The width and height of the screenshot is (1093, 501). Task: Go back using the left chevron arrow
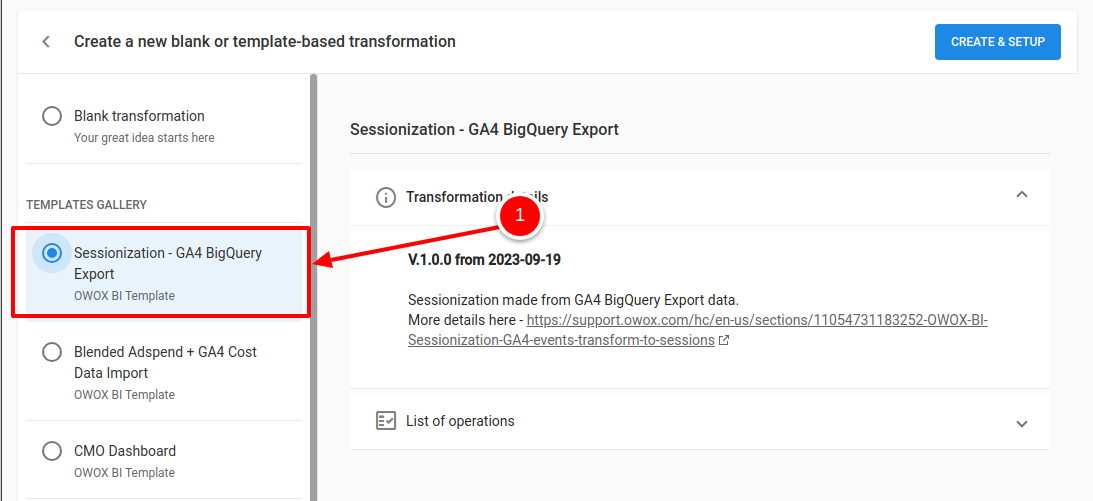coord(46,42)
